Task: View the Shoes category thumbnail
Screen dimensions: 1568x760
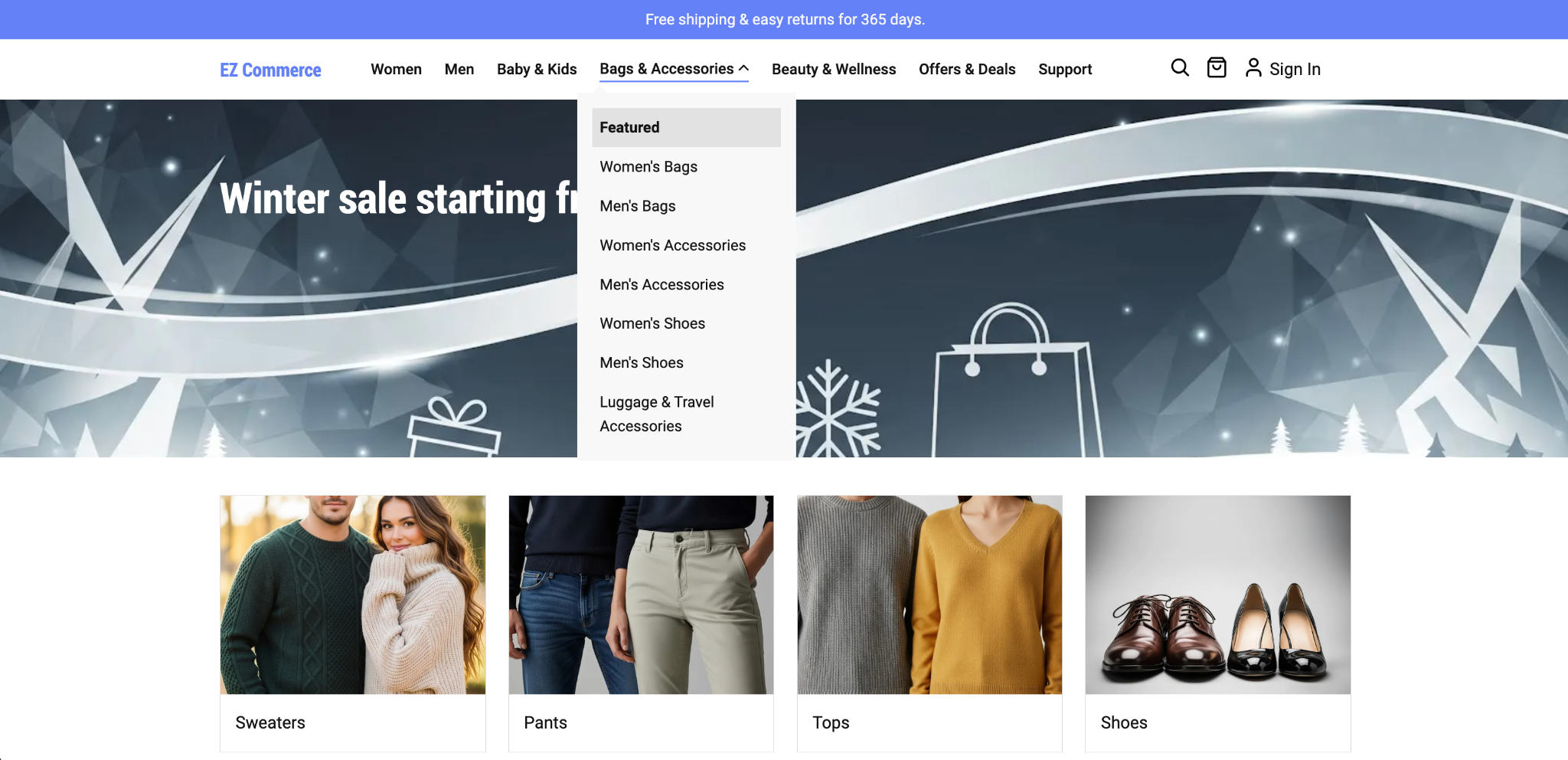Action: coord(1217,595)
